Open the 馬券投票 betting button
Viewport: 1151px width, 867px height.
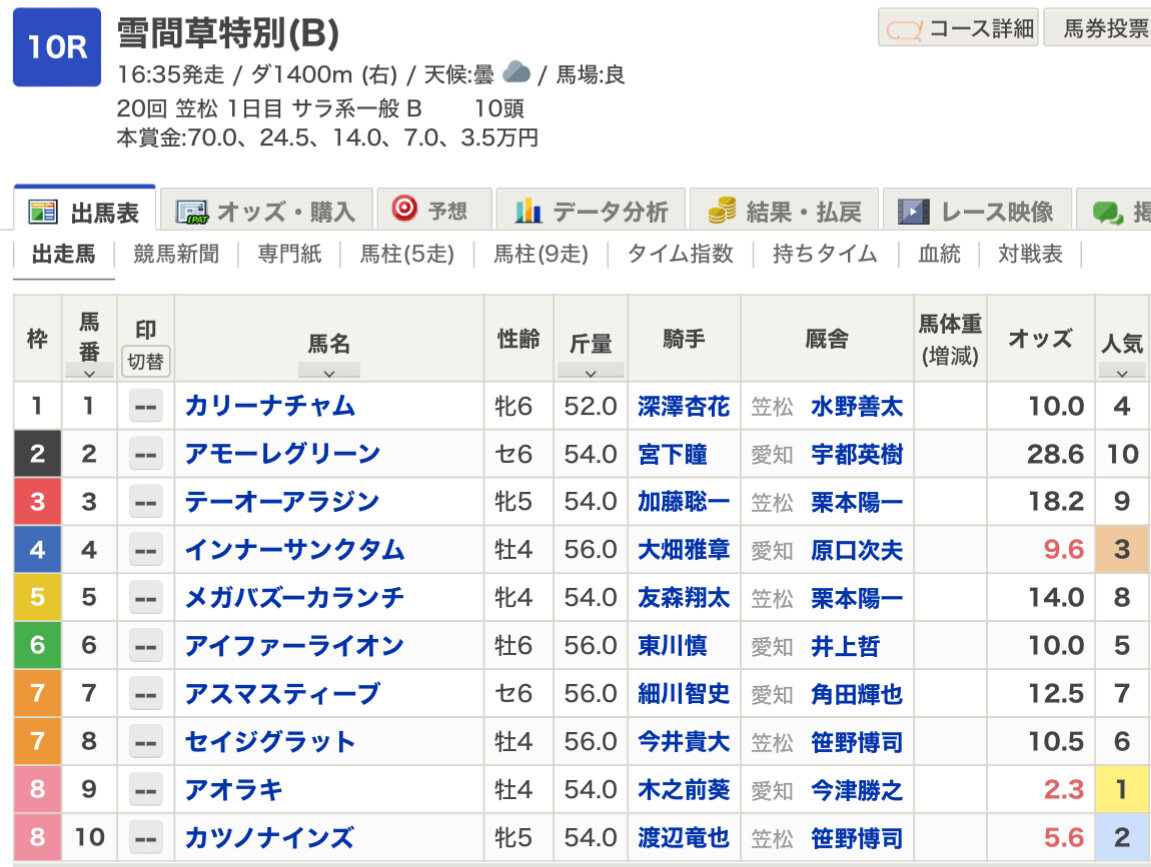[1098, 29]
